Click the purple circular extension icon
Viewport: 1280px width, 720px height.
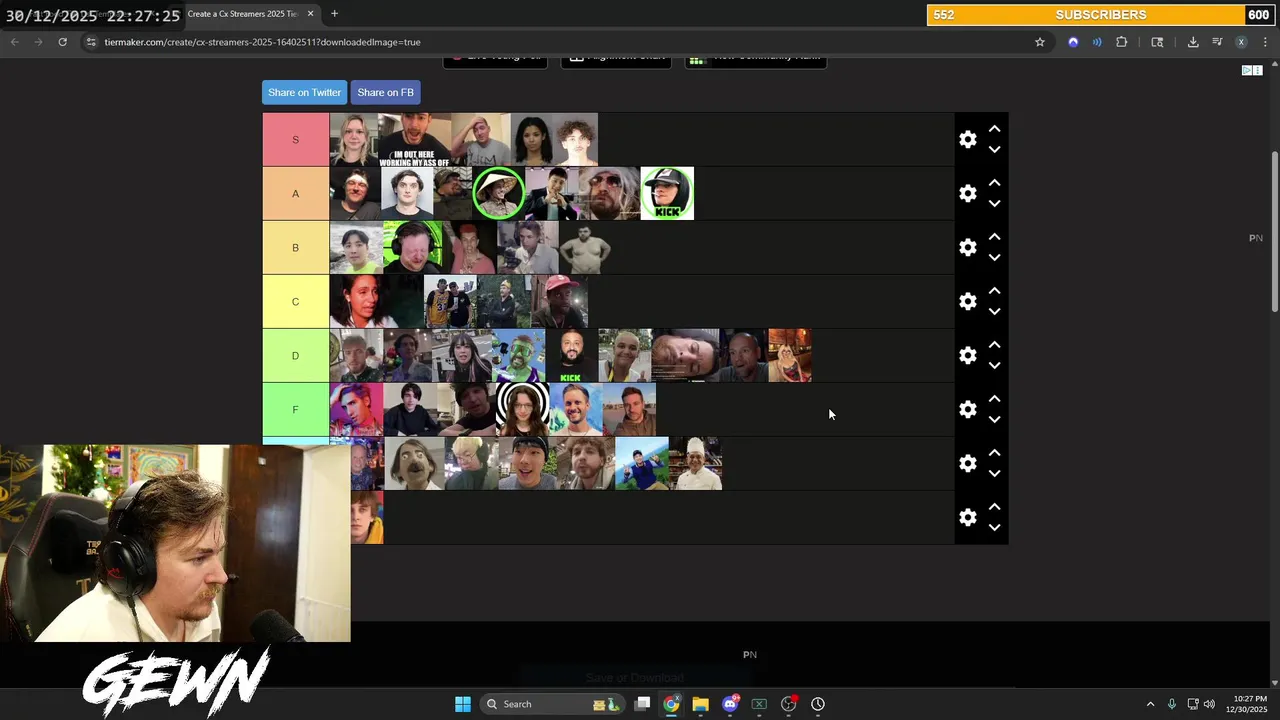tap(1073, 42)
